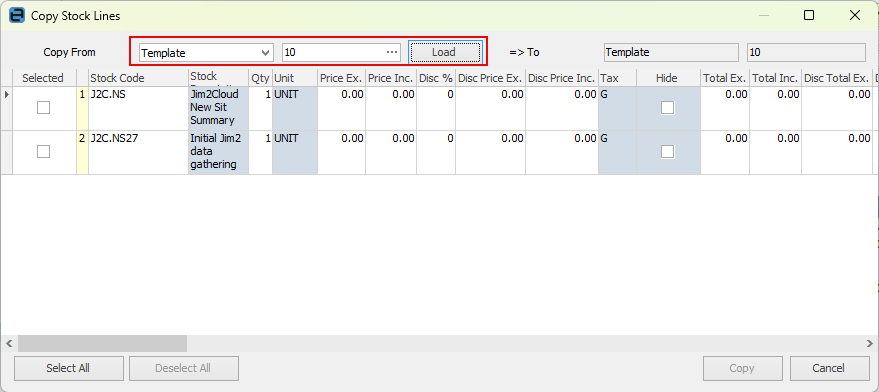Select the J2C.NS27 stock code cell

138,152
